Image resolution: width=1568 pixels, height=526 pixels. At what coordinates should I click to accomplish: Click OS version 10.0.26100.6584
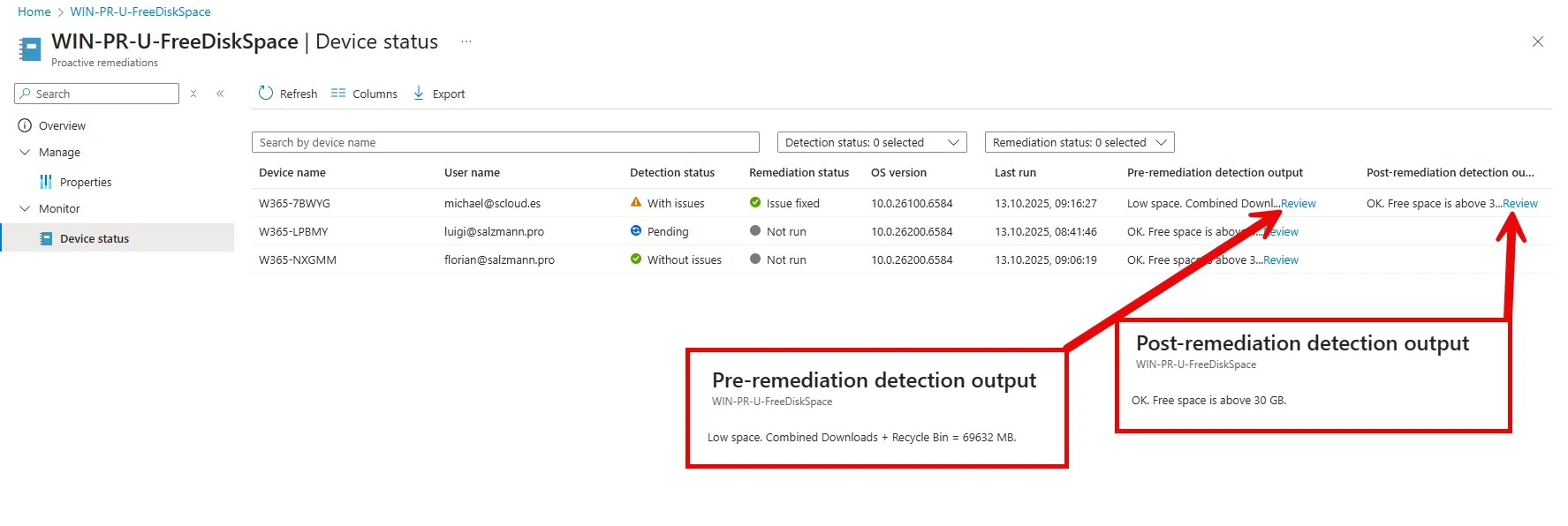point(912,203)
